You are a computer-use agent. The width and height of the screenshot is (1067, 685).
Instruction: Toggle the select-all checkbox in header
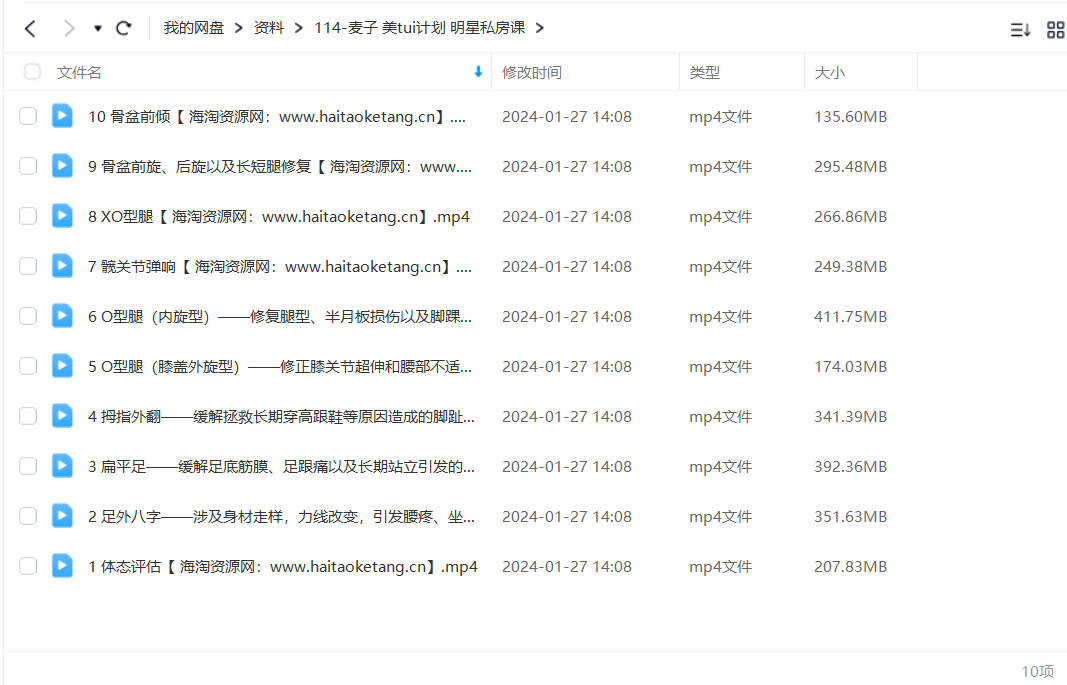point(32,71)
